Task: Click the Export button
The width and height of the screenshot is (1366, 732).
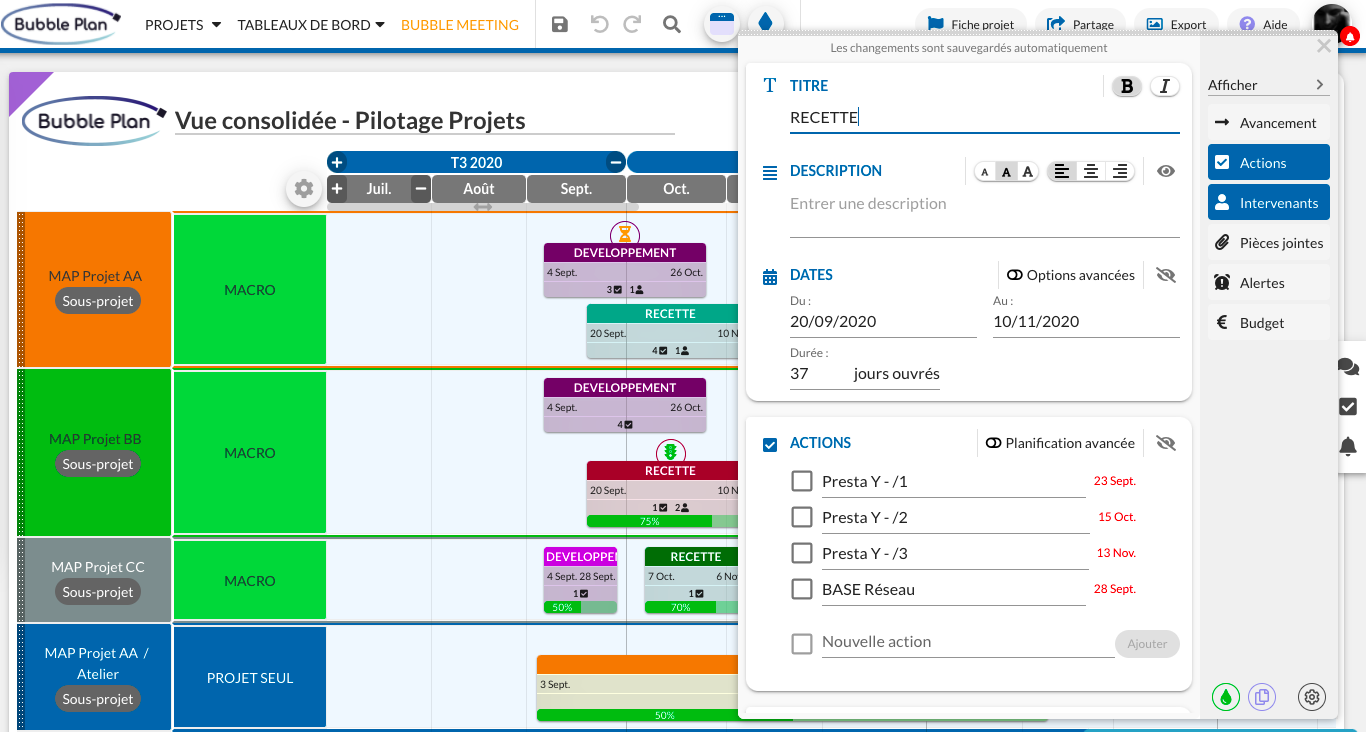Action: 1176,24
